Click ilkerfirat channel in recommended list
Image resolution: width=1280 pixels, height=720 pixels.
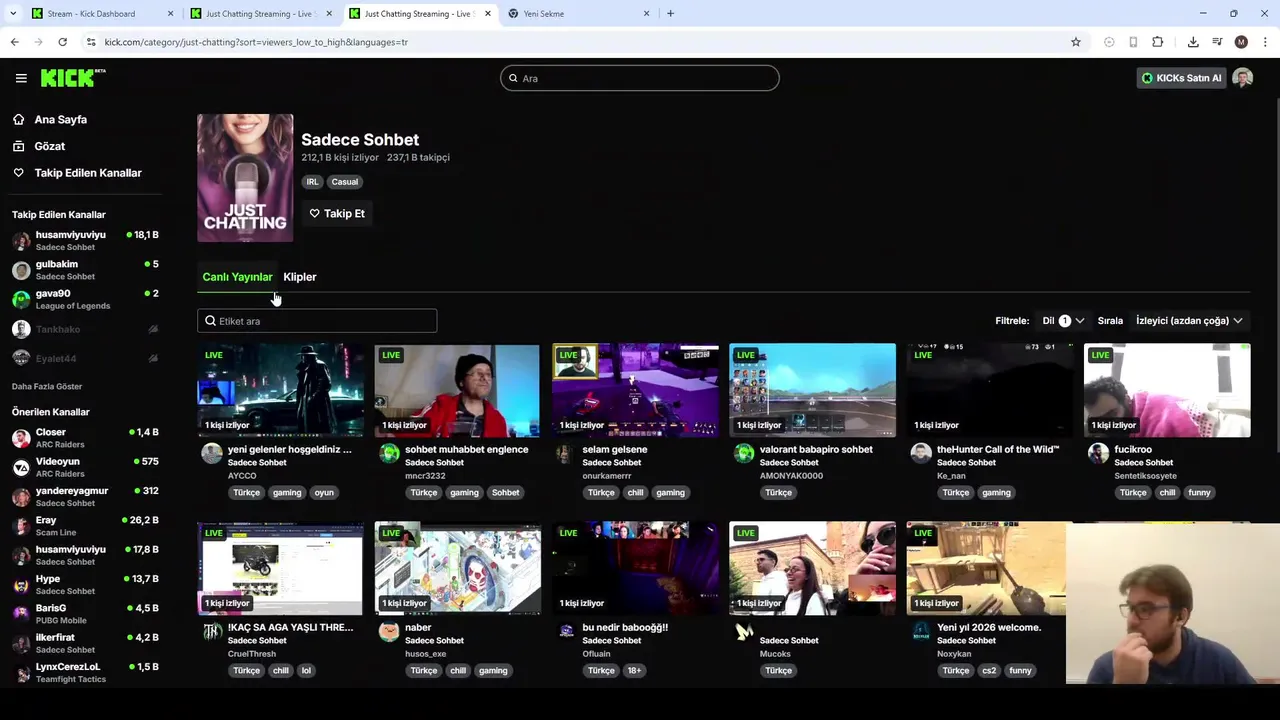tap(84, 643)
